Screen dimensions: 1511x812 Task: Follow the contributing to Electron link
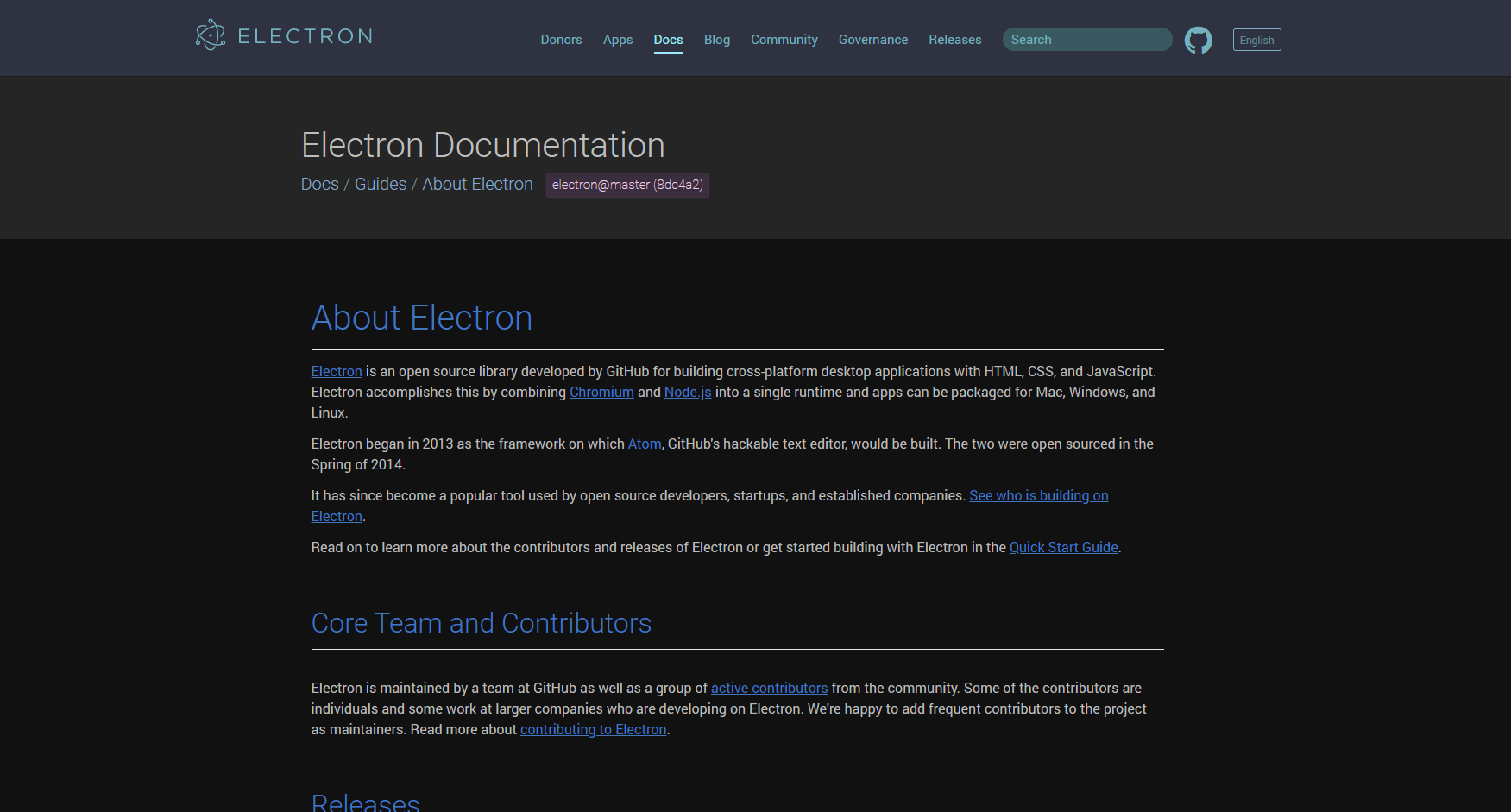point(594,729)
